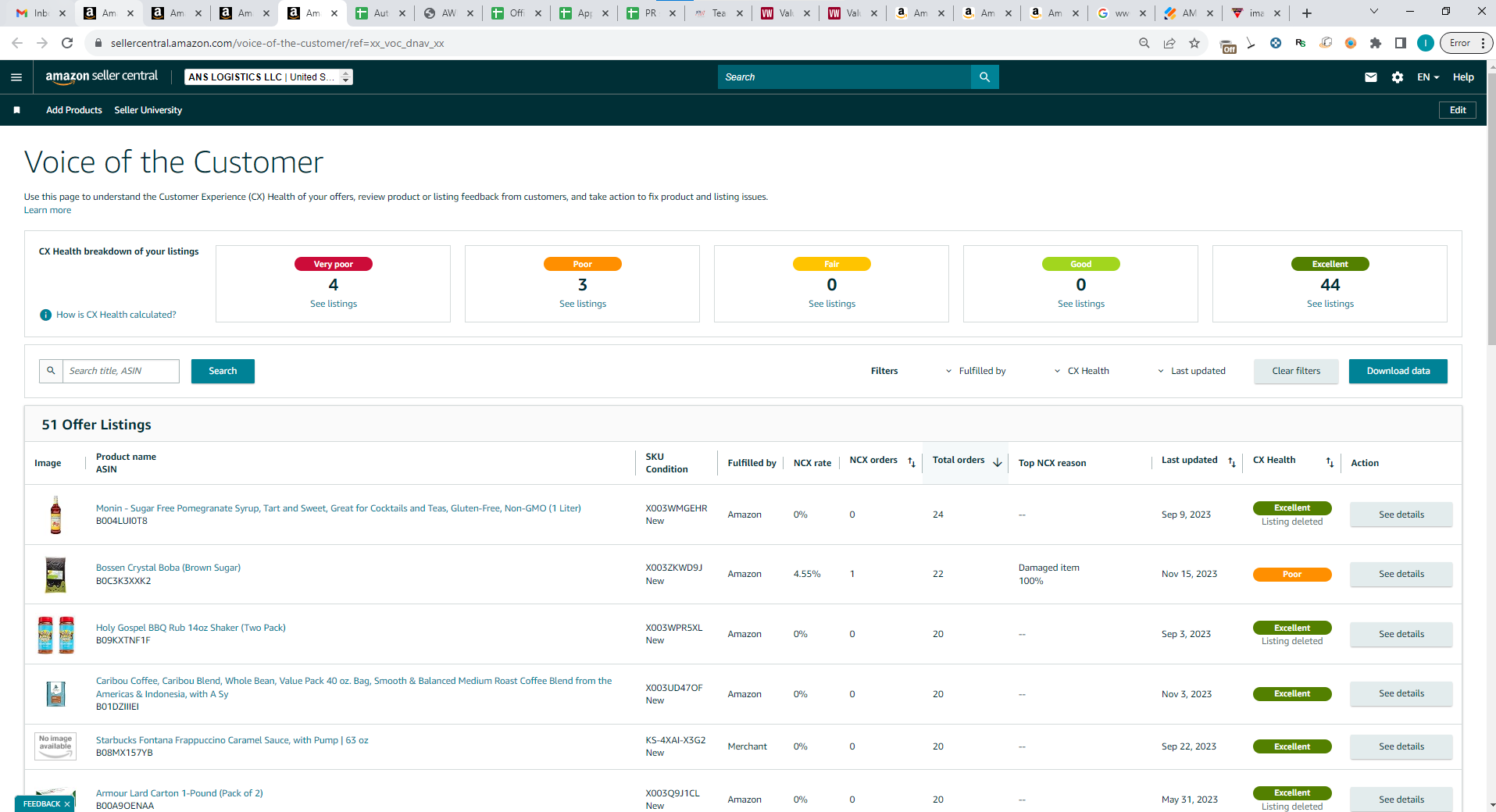Image resolution: width=1496 pixels, height=812 pixels.
Task: Open How is CX Health calculated link
Action: coord(116,315)
